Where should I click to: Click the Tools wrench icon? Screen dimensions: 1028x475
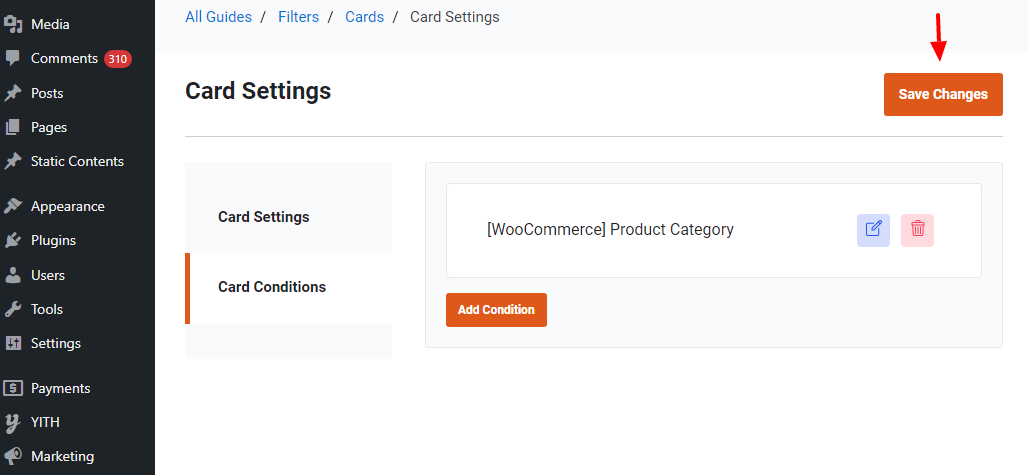tap(13, 309)
